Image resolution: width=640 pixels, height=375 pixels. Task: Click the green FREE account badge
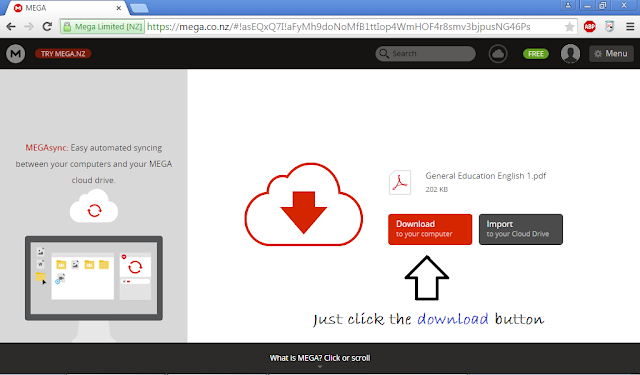[536, 53]
